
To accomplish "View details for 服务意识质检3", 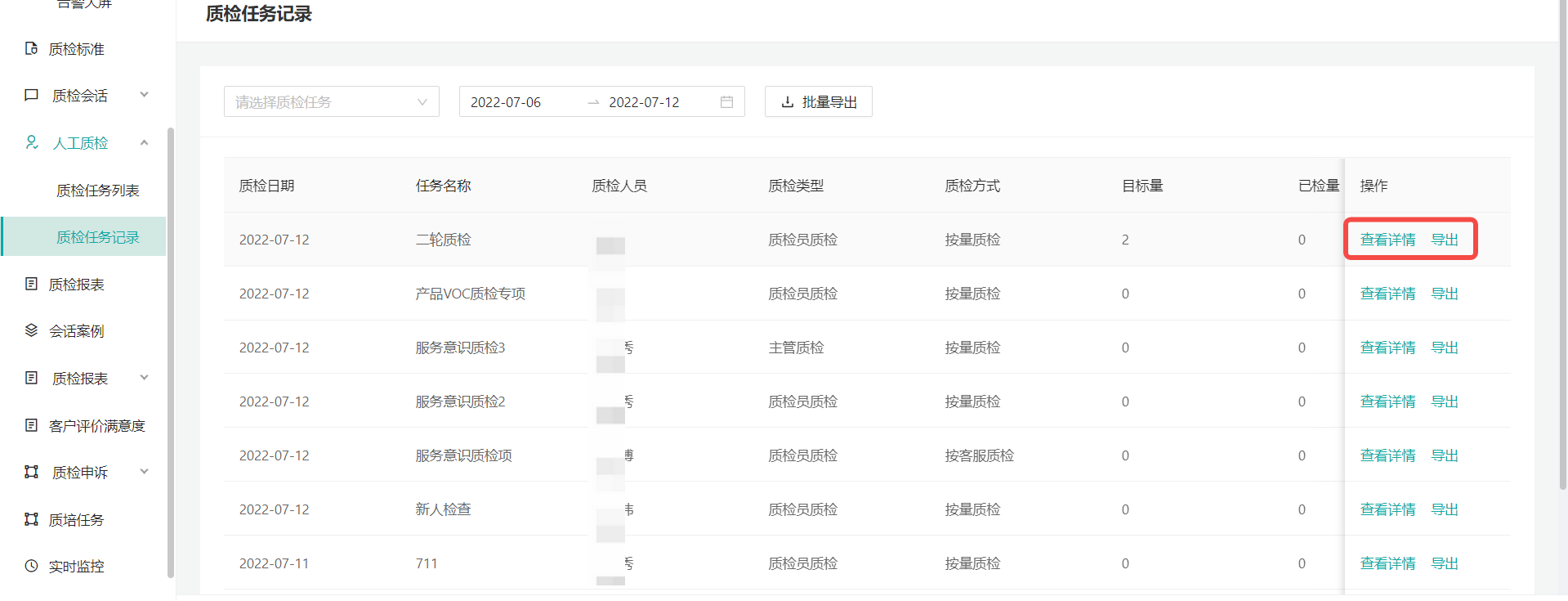I will [1387, 348].
